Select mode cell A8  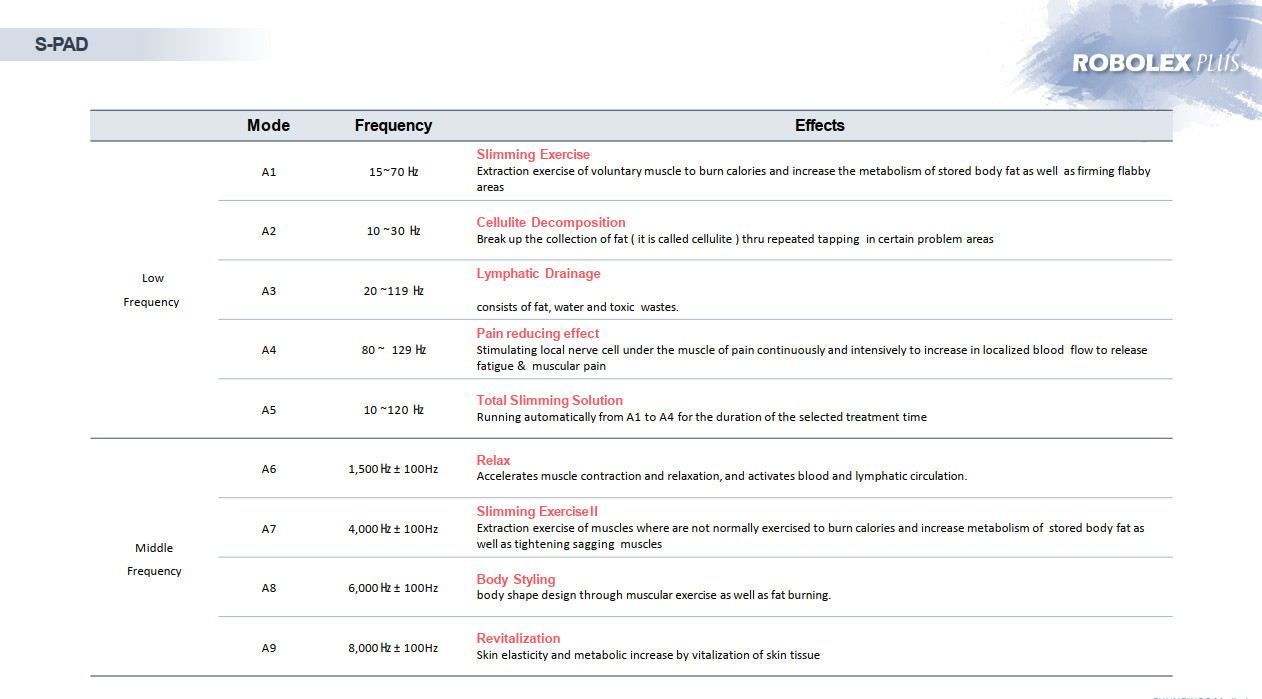tap(269, 588)
